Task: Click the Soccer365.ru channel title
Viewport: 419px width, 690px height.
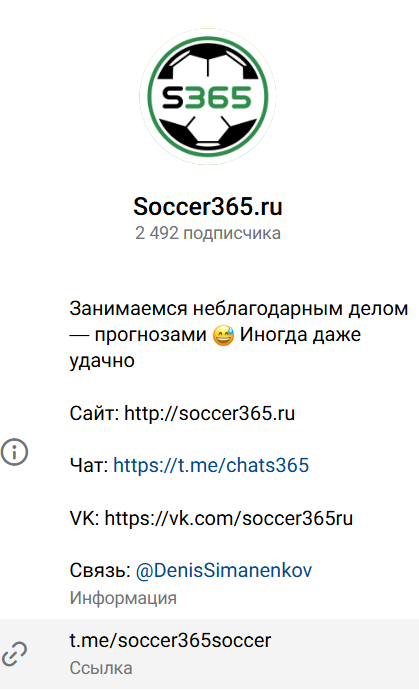Action: click(208, 206)
